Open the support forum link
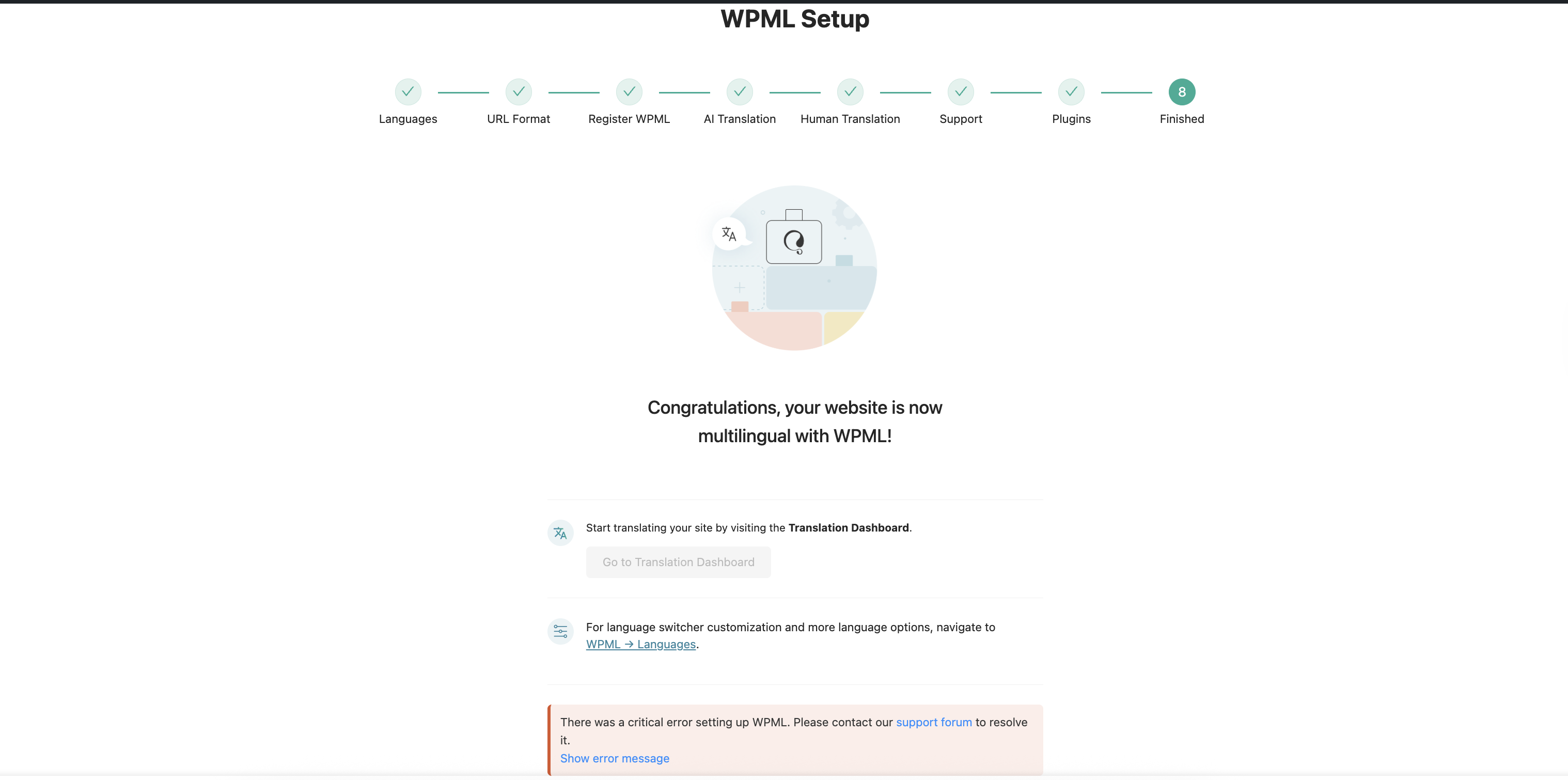1568x780 pixels. click(934, 722)
